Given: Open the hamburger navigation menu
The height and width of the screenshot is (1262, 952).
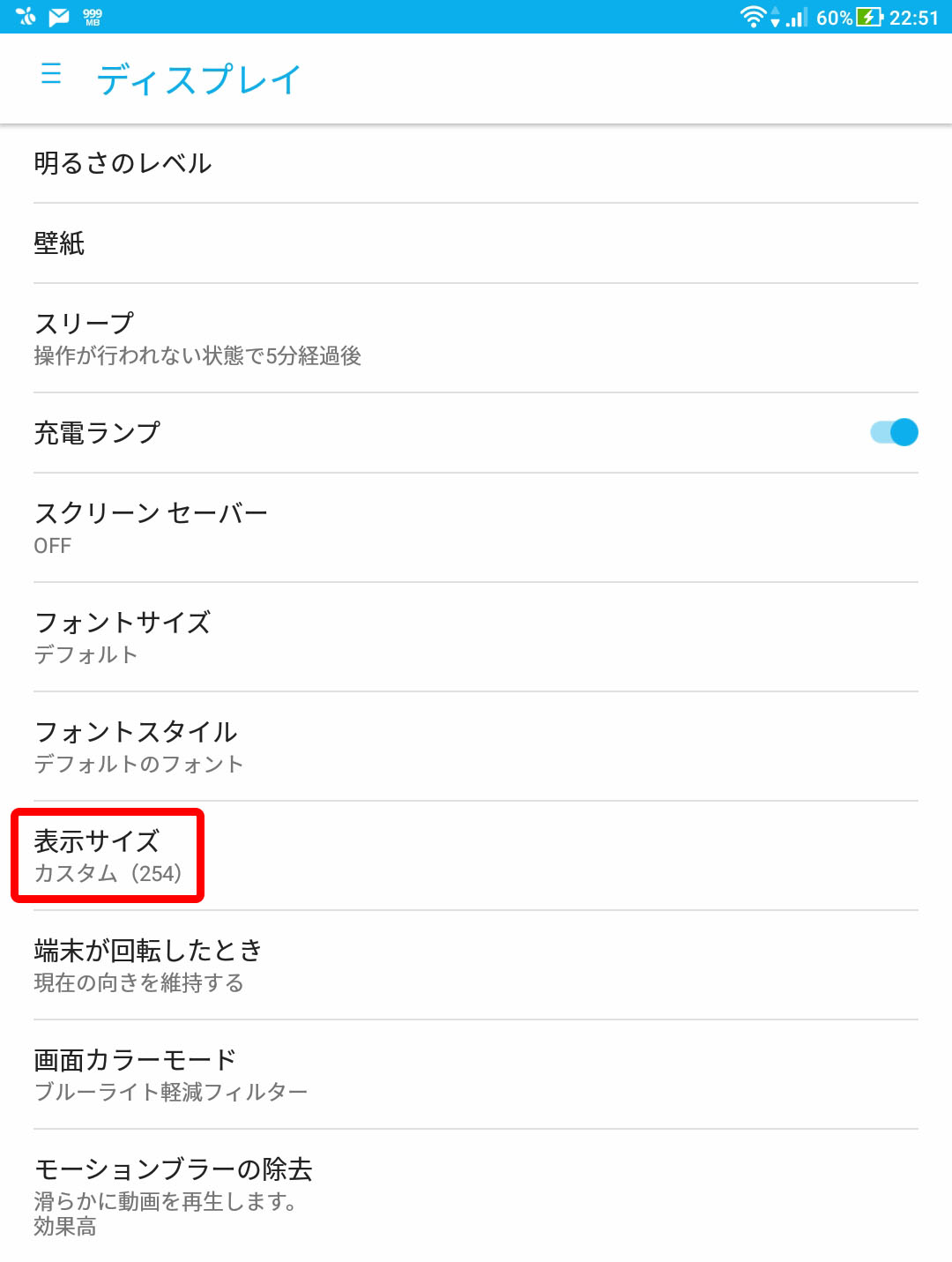Looking at the screenshot, I should tap(51, 73).
